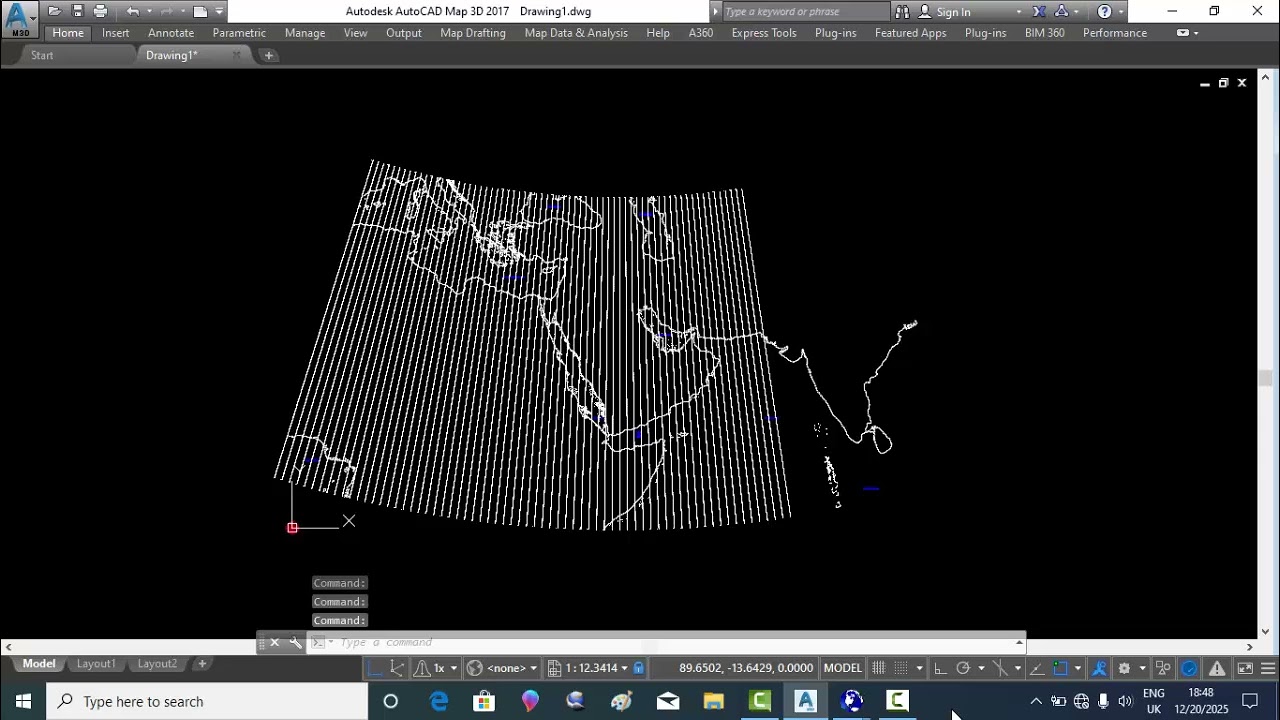The height and width of the screenshot is (720, 1280).
Task: Open the Undo history dropdown arrow
Action: pyautogui.click(x=148, y=12)
